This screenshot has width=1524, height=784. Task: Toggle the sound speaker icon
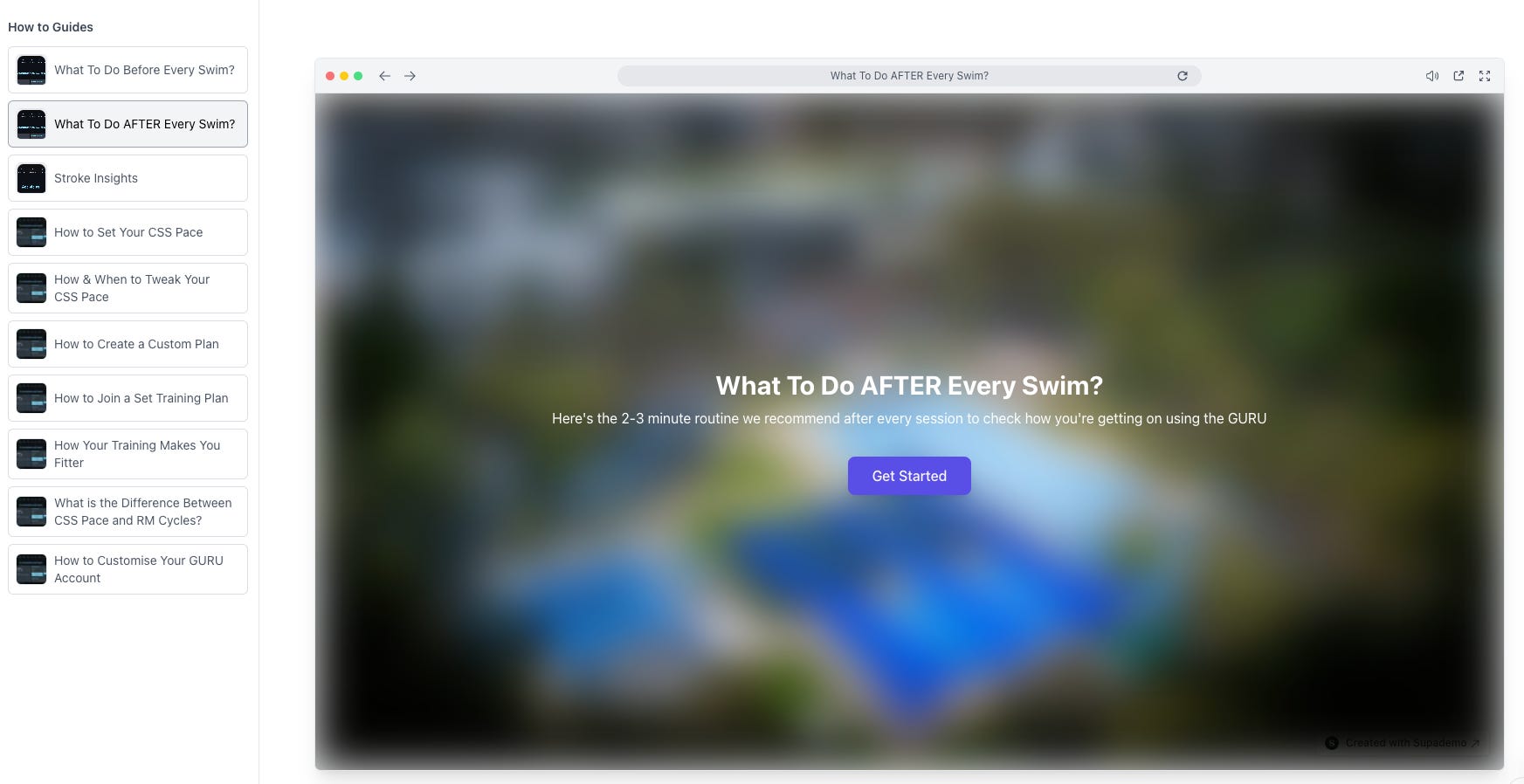coord(1432,76)
